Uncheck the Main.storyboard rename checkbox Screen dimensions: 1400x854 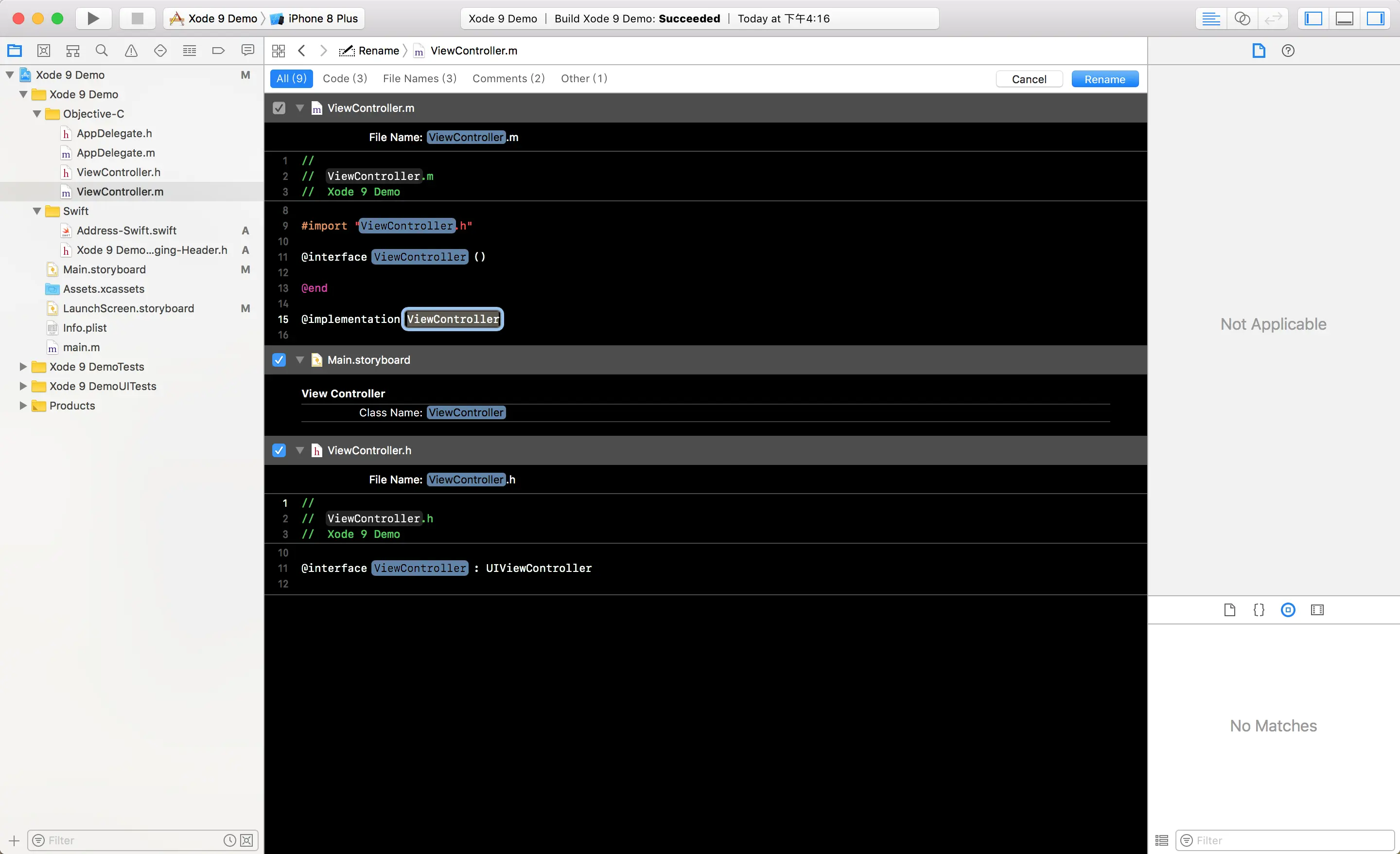coord(279,360)
